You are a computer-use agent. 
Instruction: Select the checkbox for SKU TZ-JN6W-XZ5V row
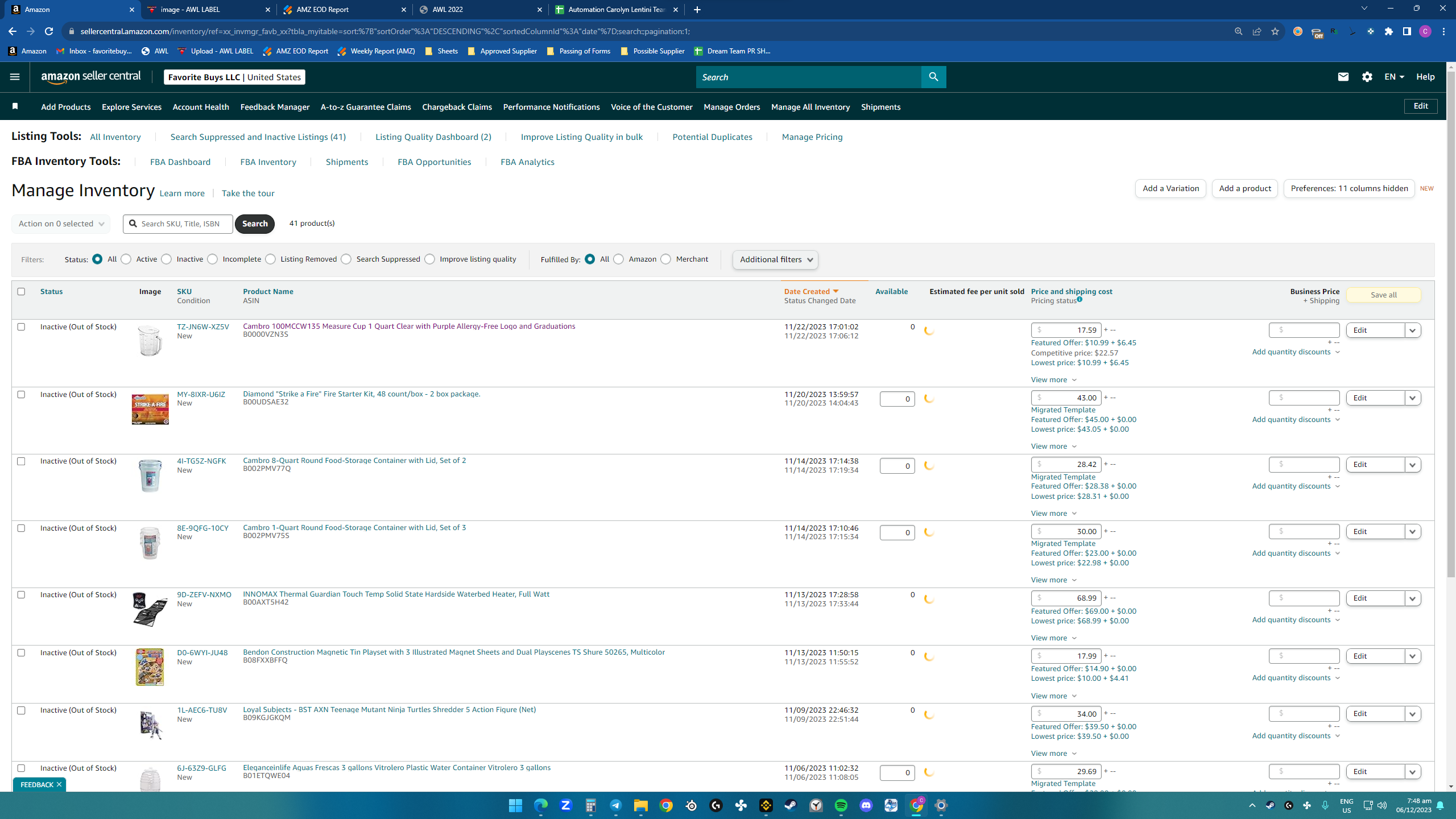coord(21,326)
